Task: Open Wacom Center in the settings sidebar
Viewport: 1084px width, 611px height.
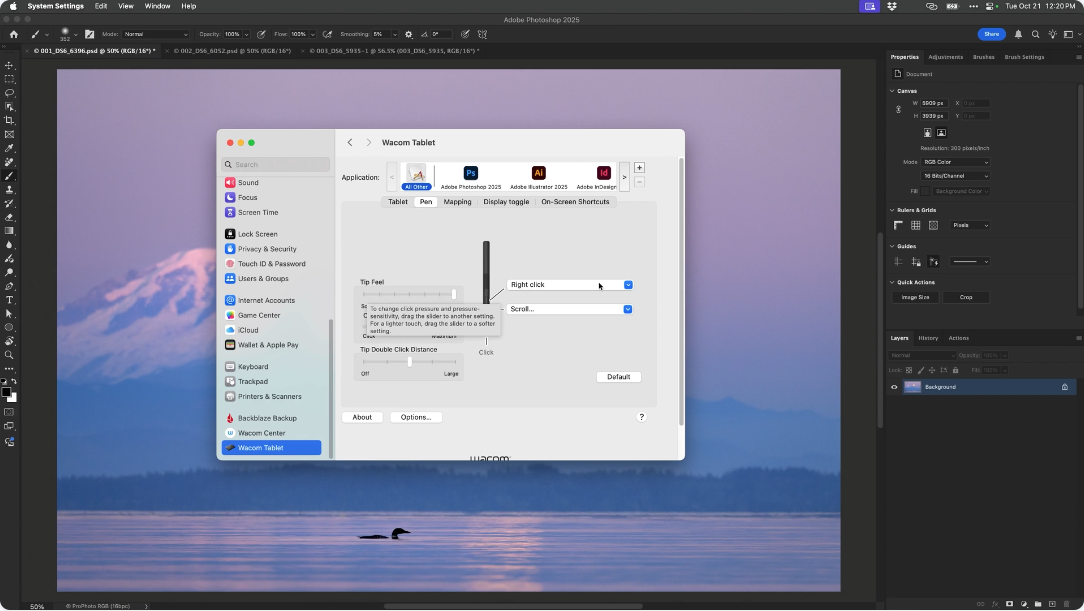Action: point(261,433)
